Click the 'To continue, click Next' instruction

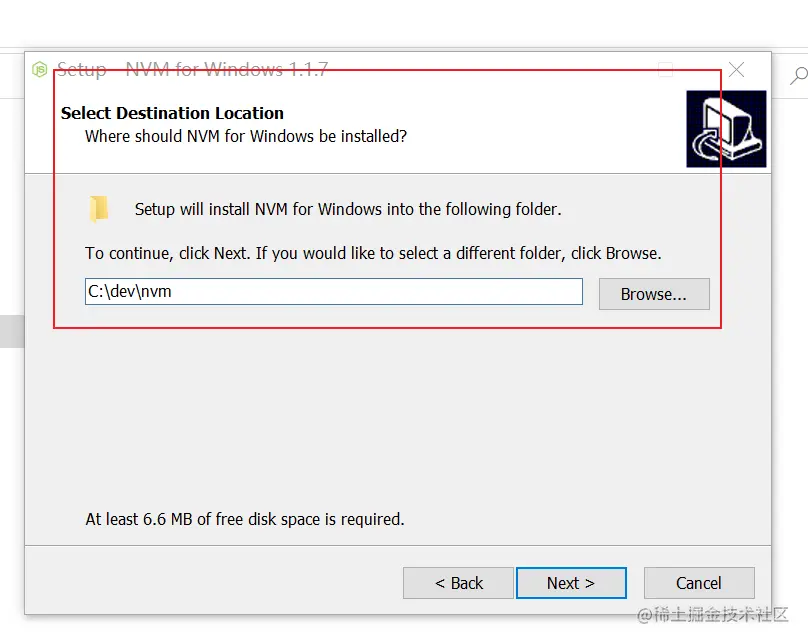373,253
